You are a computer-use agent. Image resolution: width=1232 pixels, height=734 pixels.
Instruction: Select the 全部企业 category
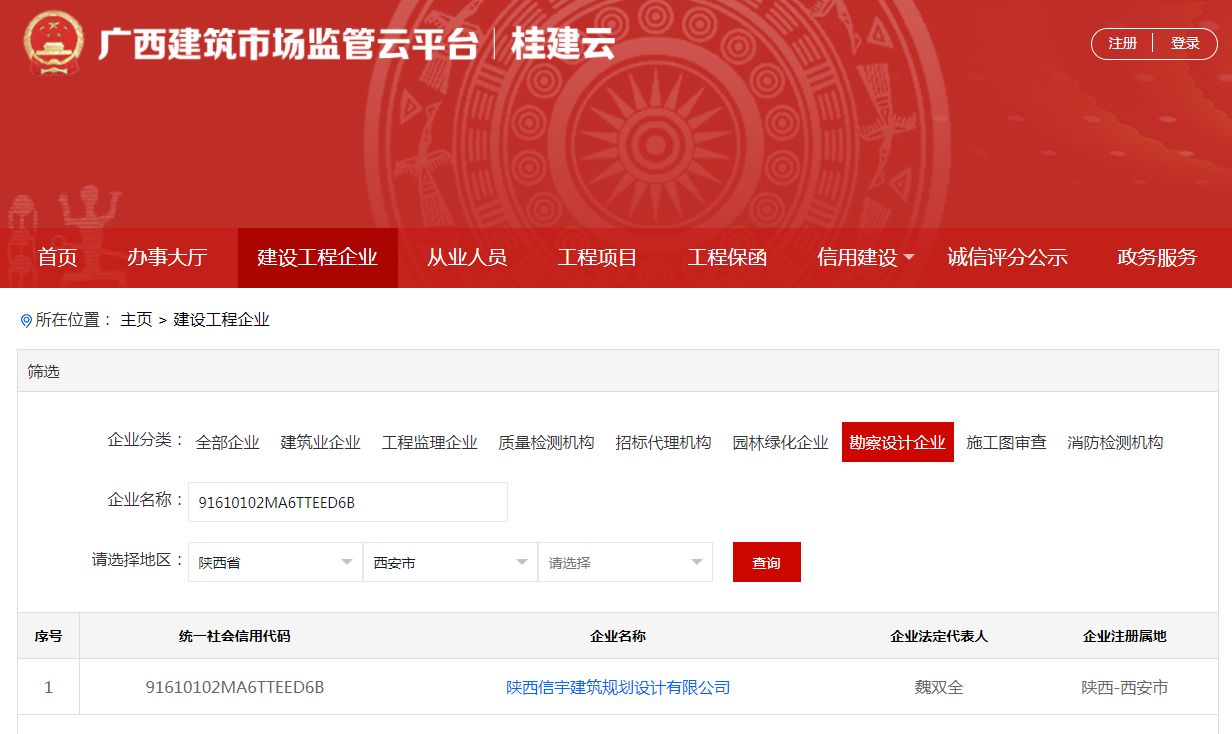pyautogui.click(x=227, y=441)
